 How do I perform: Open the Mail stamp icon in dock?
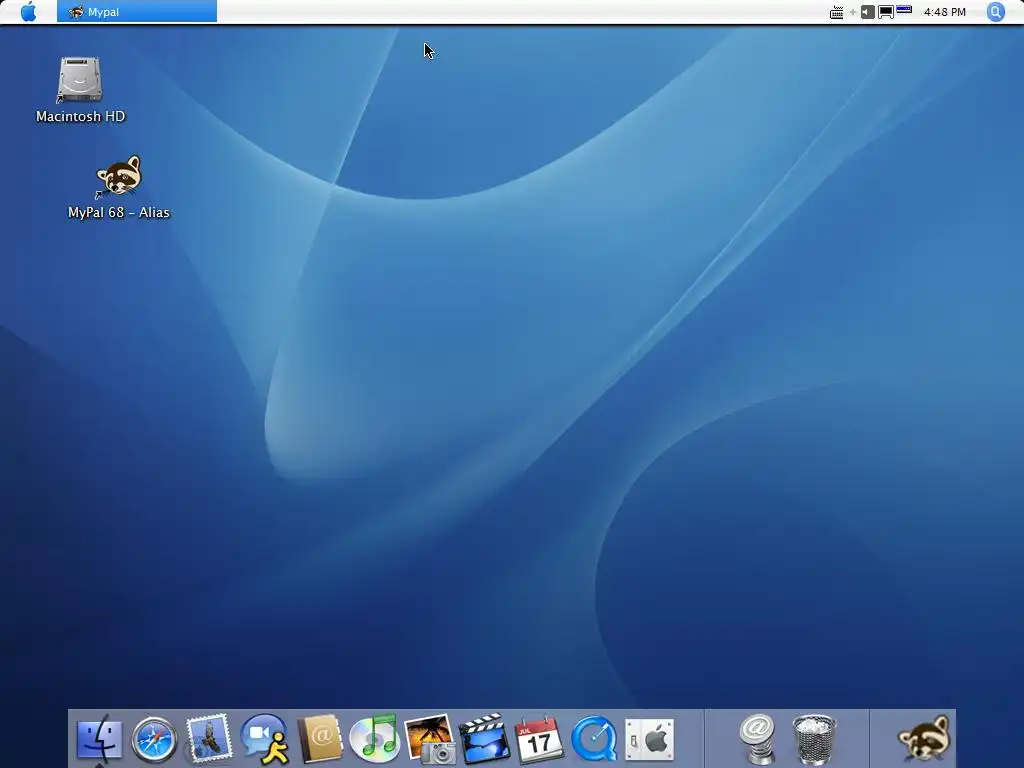209,739
